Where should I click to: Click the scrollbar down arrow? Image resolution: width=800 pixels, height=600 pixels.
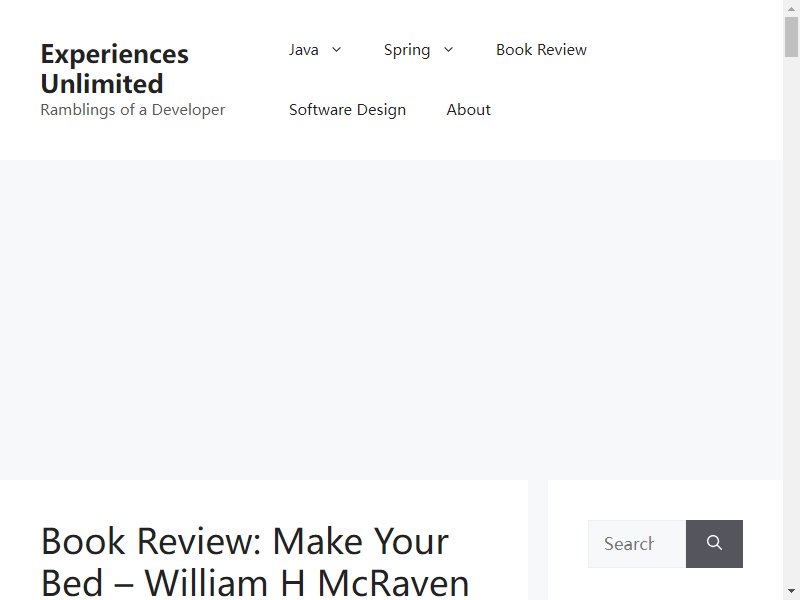pyautogui.click(x=791, y=592)
